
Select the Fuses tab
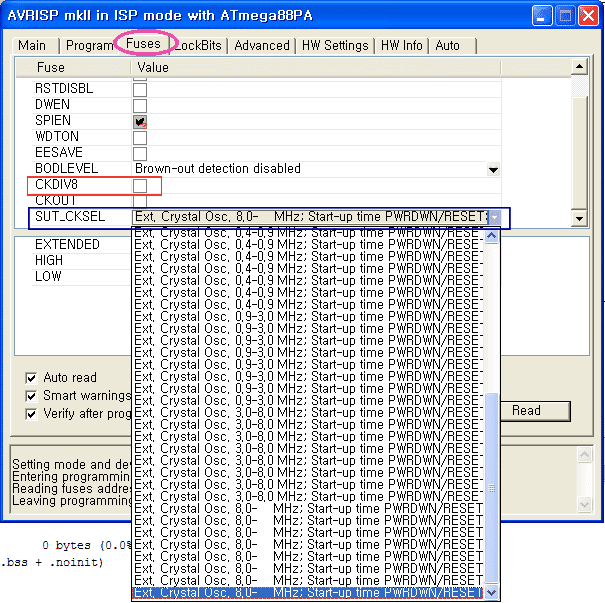point(144,44)
